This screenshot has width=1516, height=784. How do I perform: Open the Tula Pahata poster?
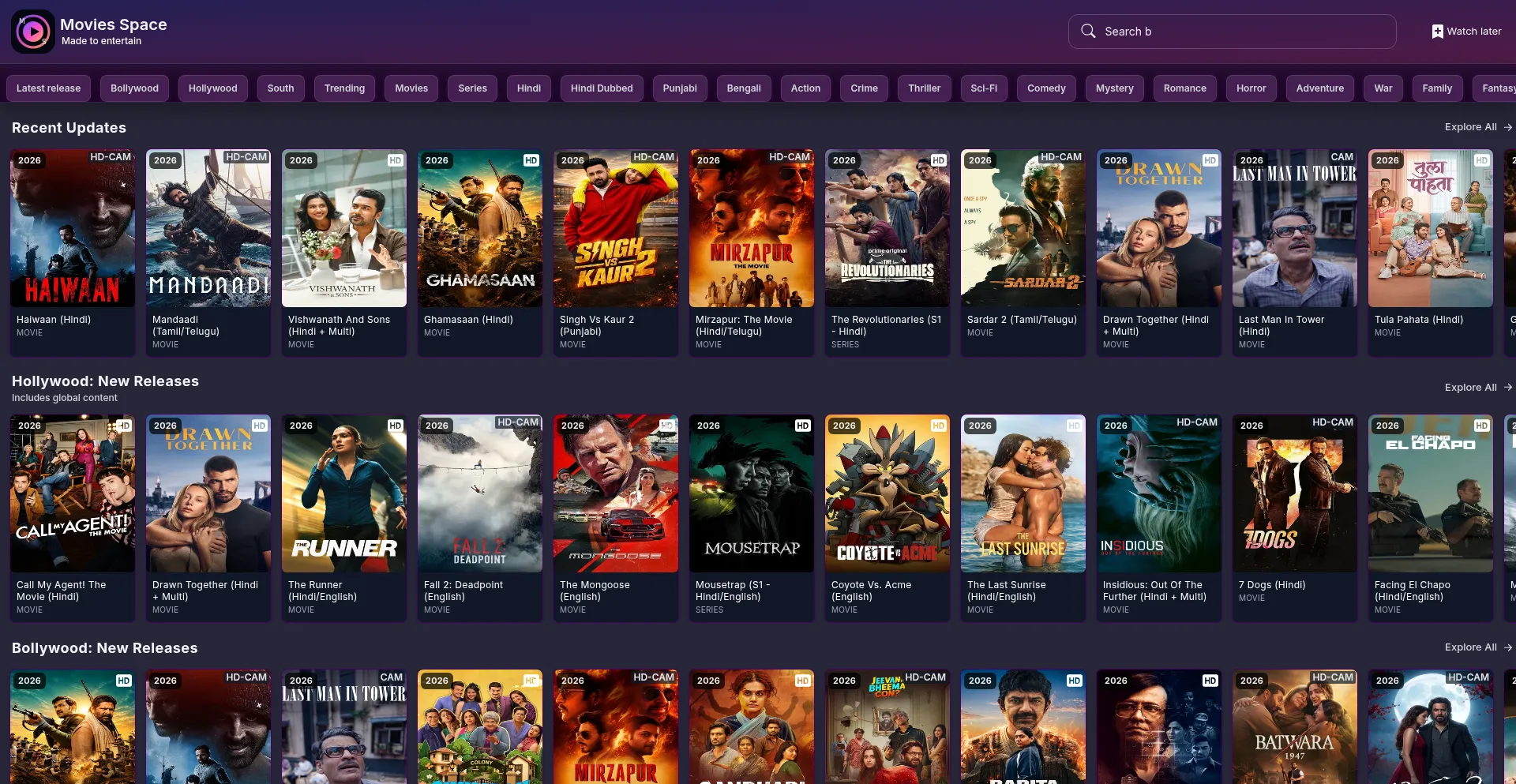tap(1431, 228)
